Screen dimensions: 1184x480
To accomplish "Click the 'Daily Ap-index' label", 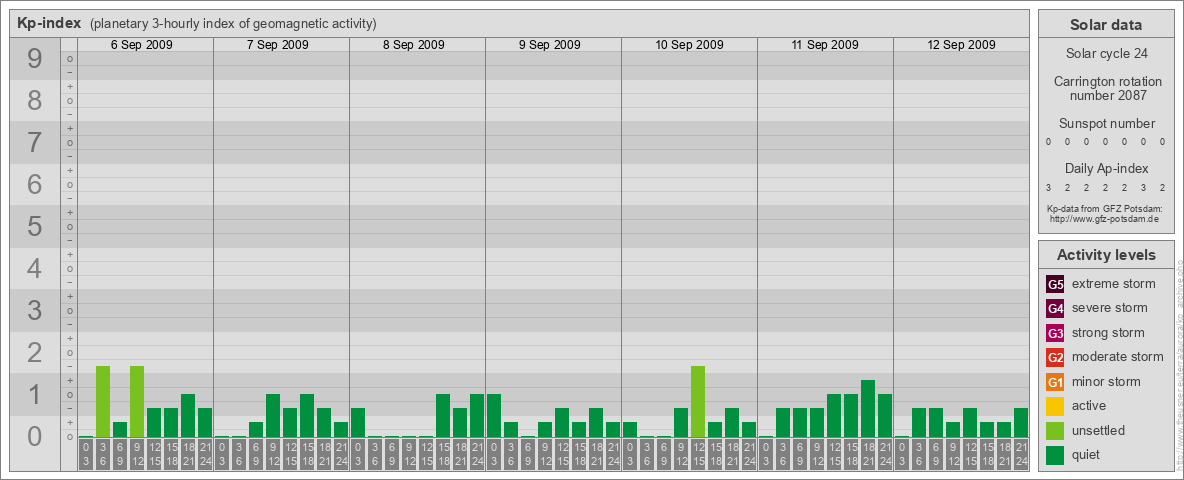I will (x=1106, y=168).
